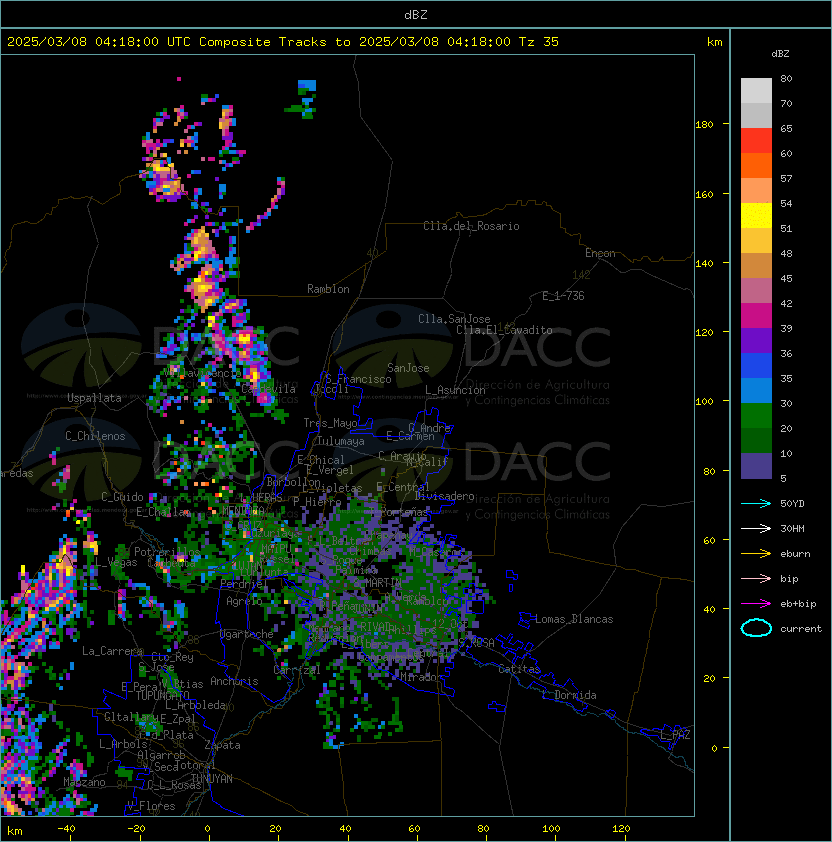This screenshot has width=832, height=842.
Task: Click the La_Carrera map label
Action: point(112,651)
